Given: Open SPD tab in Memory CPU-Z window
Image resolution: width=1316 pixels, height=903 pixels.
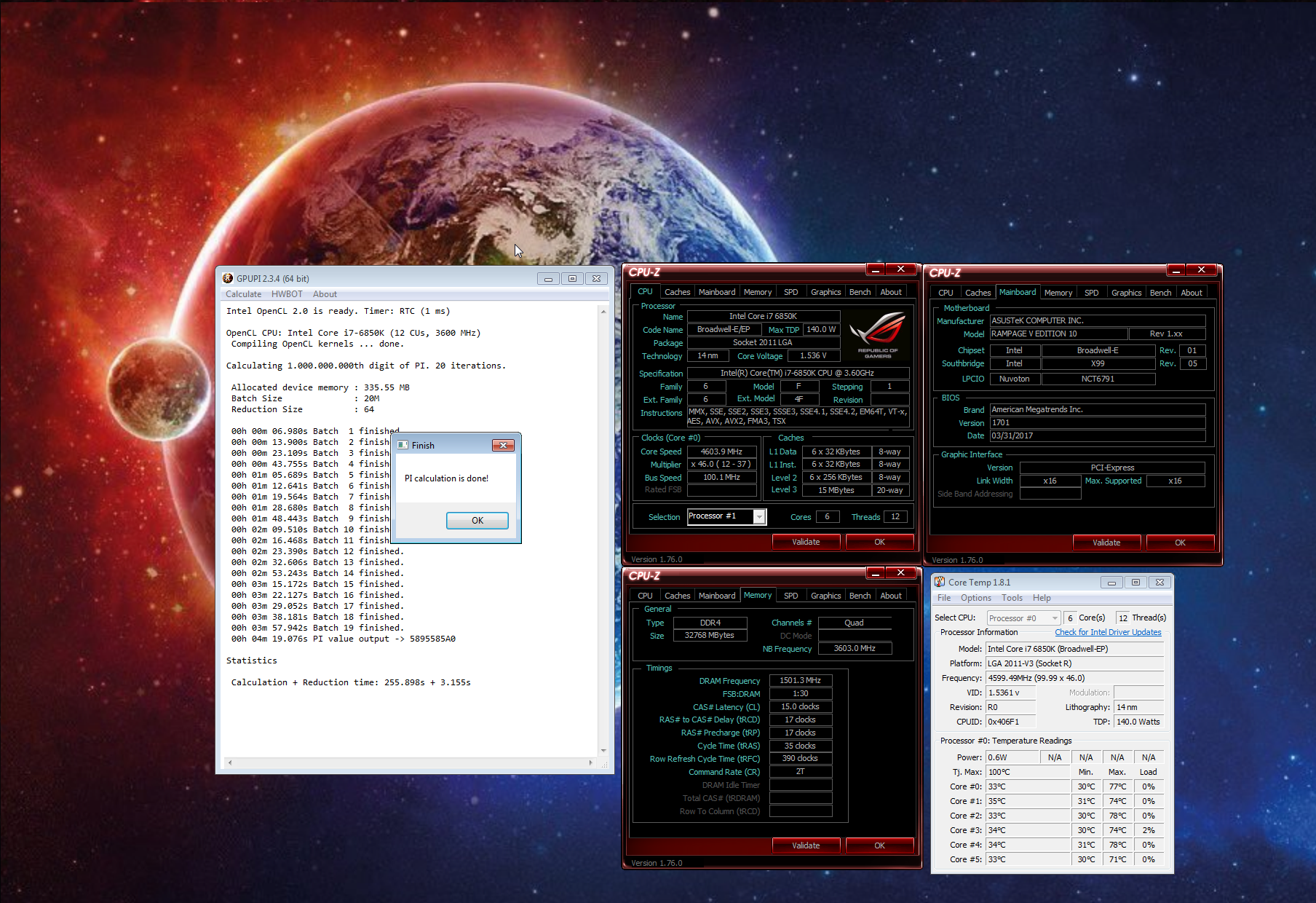Looking at the screenshot, I should point(791,596).
